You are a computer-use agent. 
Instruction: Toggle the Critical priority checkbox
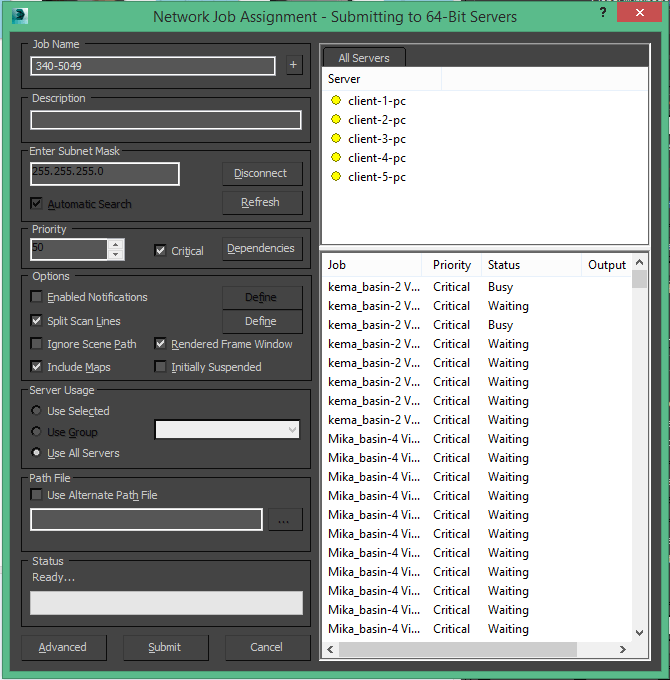point(161,251)
